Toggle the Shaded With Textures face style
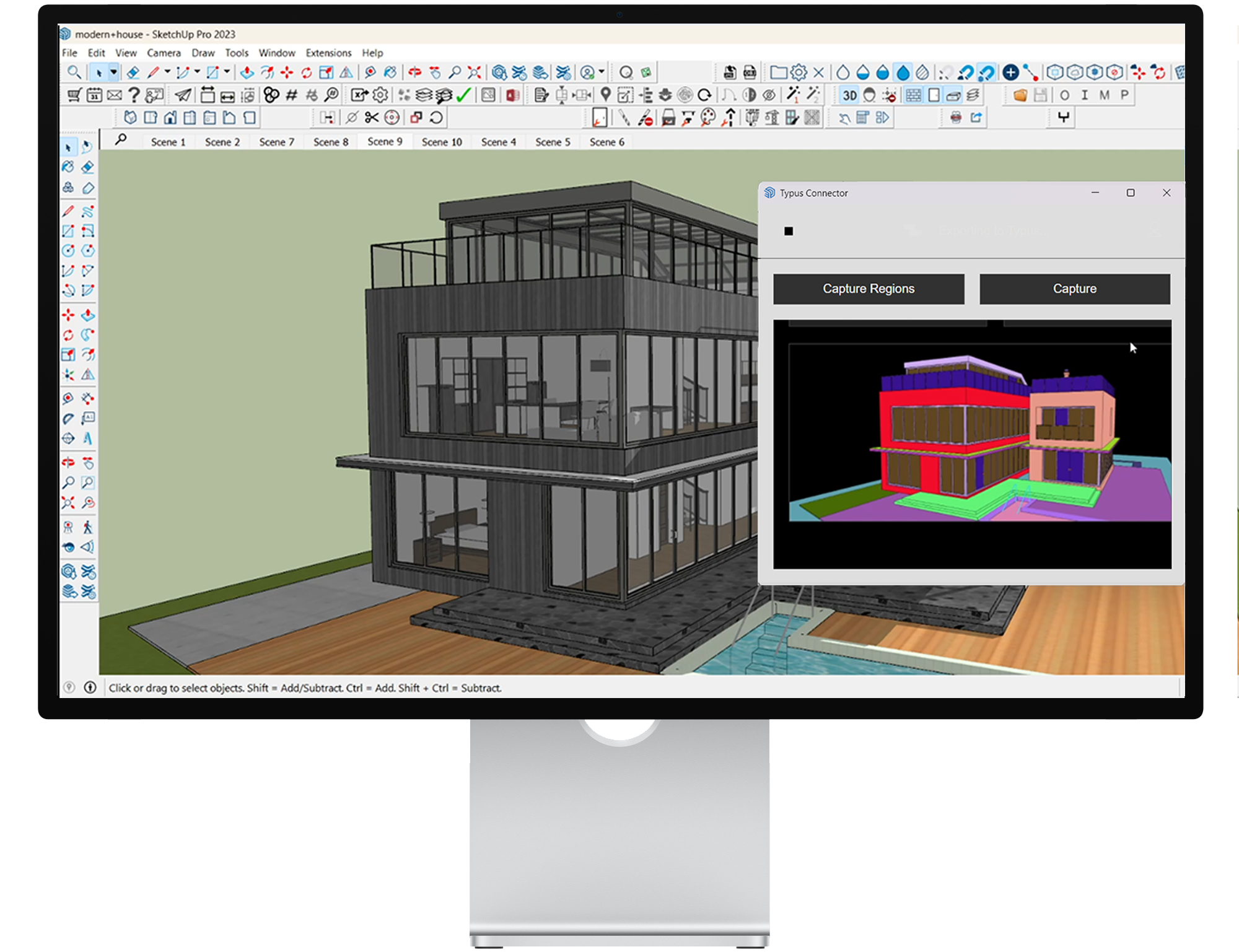 [903, 73]
